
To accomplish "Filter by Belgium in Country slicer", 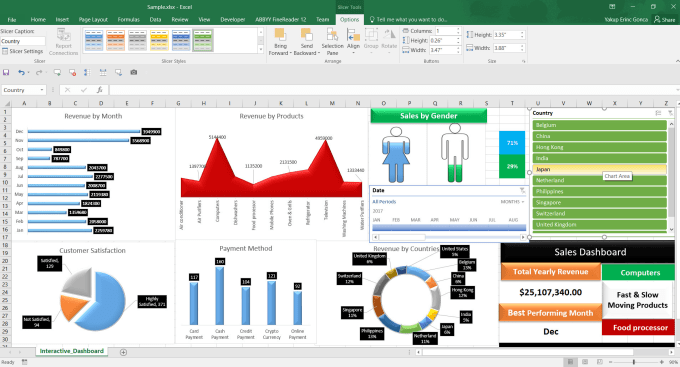I will (599, 125).
